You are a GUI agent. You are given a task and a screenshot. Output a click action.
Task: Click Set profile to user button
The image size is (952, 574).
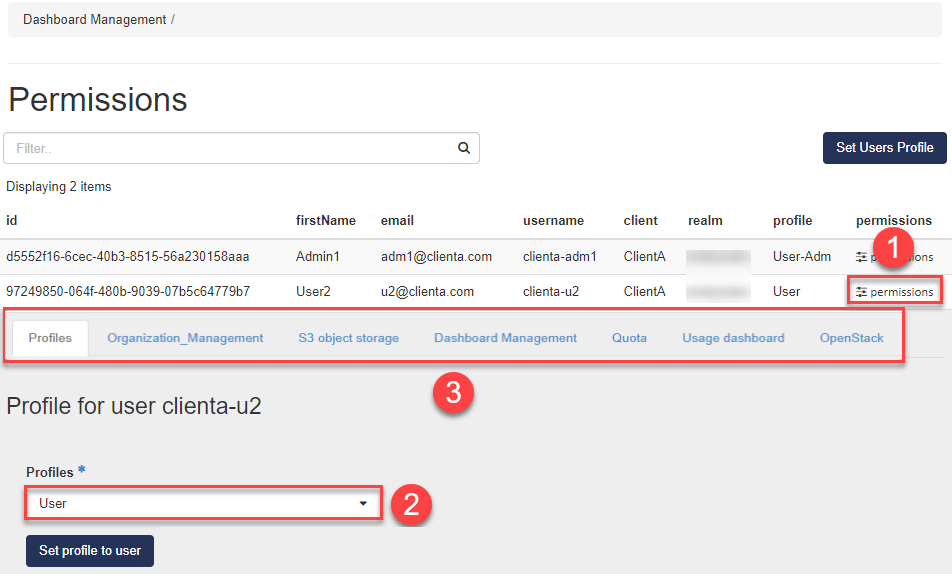90,550
